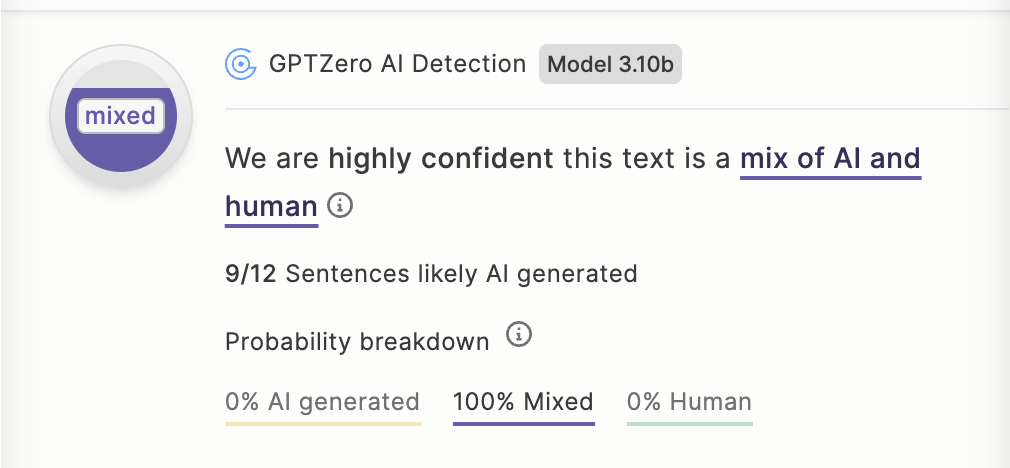Click the Probability breakdown info icon
The width and height of the screenshot is (1010, 468).
[x=518, y=335]
